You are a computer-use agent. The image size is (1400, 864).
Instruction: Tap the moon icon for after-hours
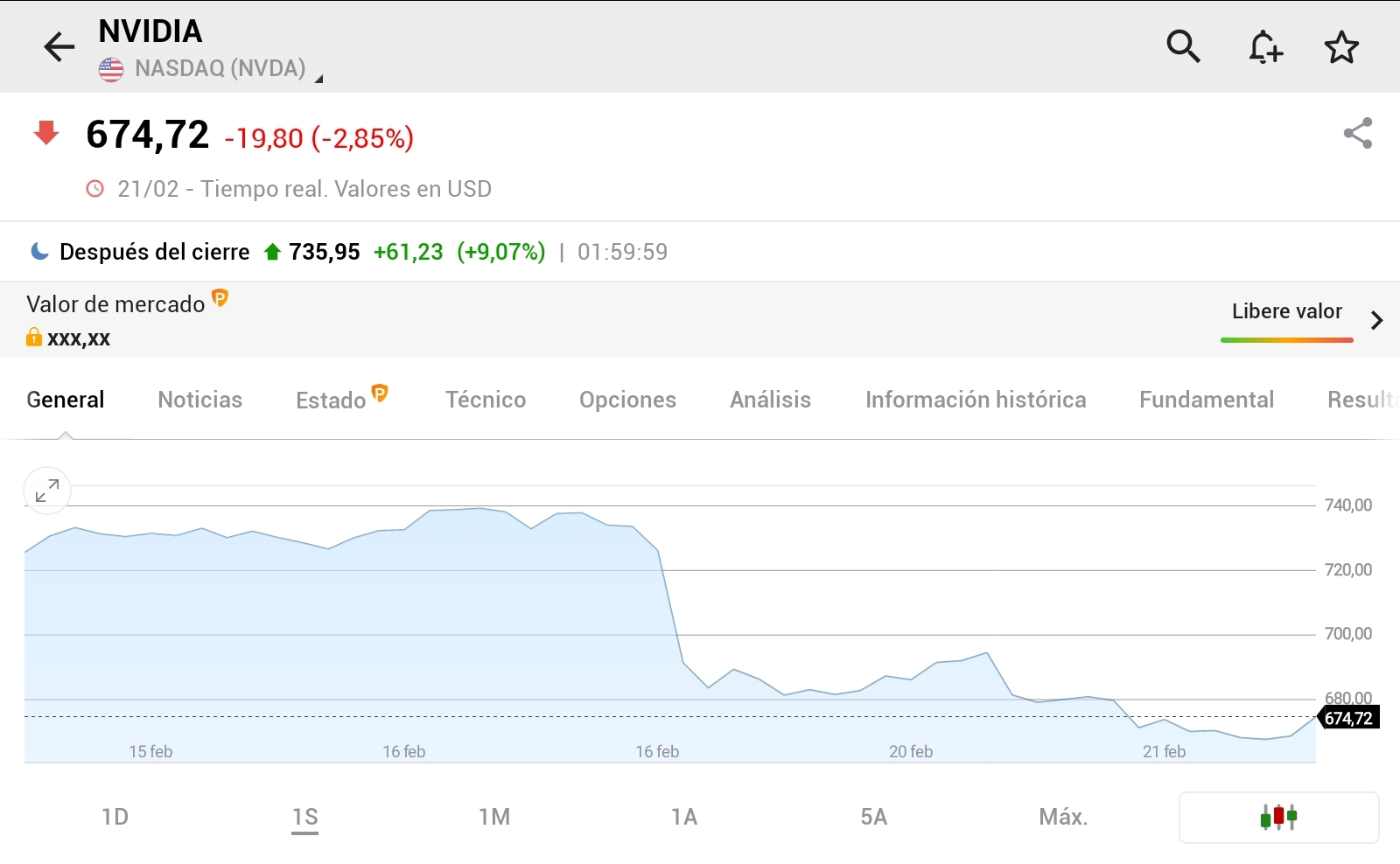[39, 252]
